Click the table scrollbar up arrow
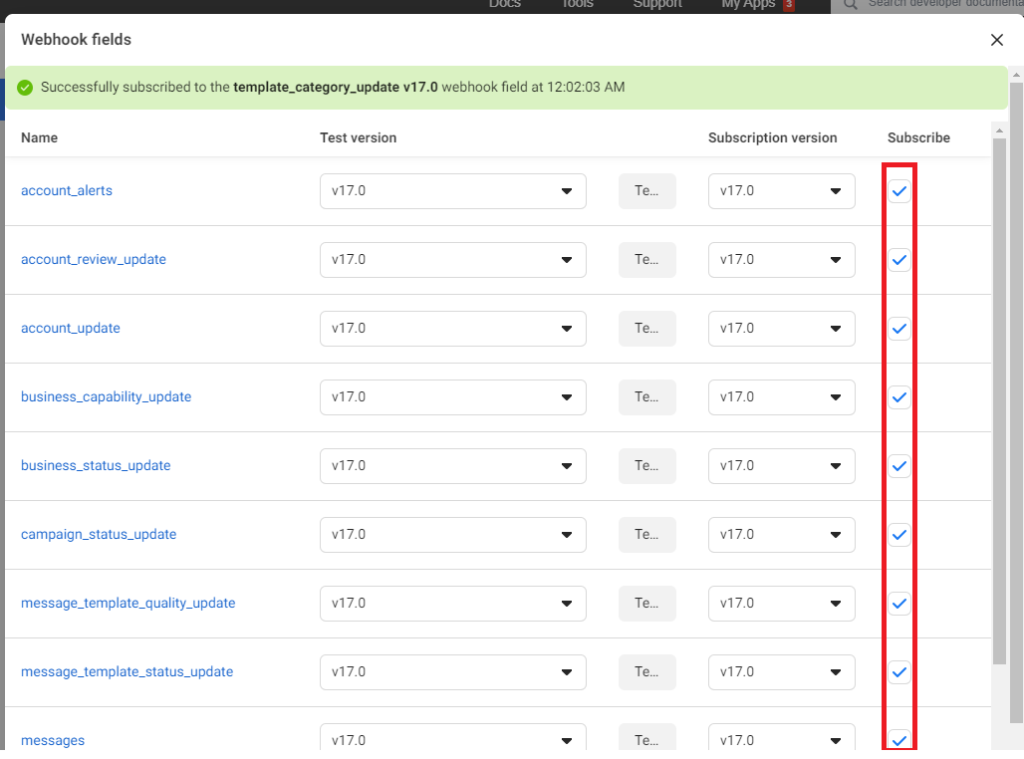1024x759 pixels. (999, 130)
